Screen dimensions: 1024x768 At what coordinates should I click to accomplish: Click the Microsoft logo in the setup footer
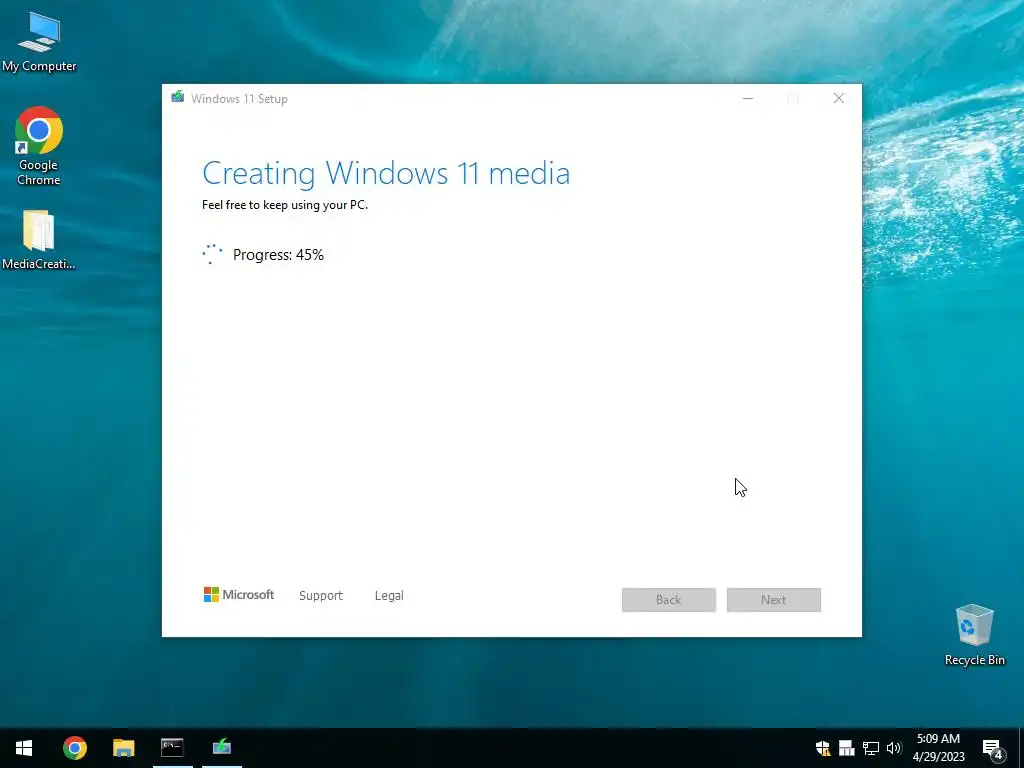coord(239,595)
